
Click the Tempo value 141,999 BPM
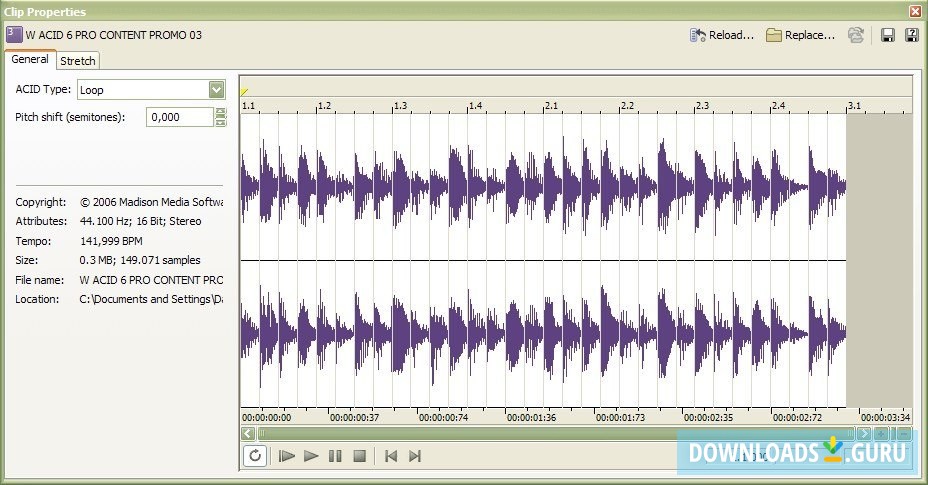click(111, 241)
